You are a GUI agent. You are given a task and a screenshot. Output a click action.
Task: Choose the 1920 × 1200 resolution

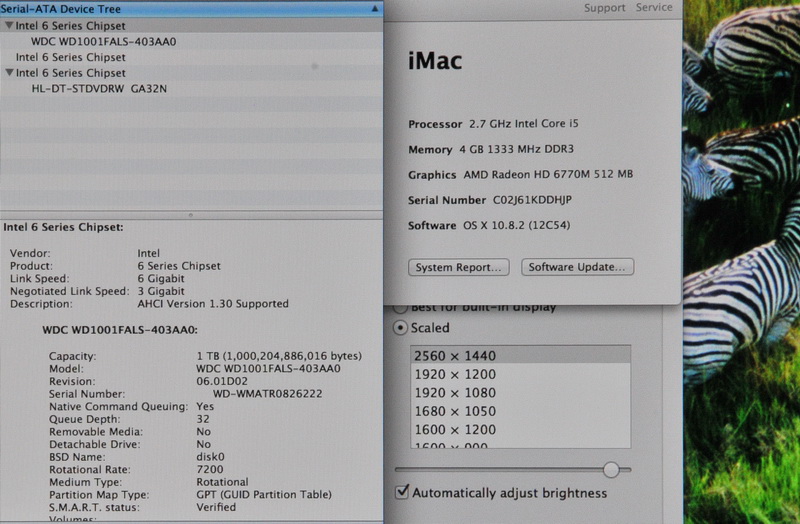[x=455, y=374]
